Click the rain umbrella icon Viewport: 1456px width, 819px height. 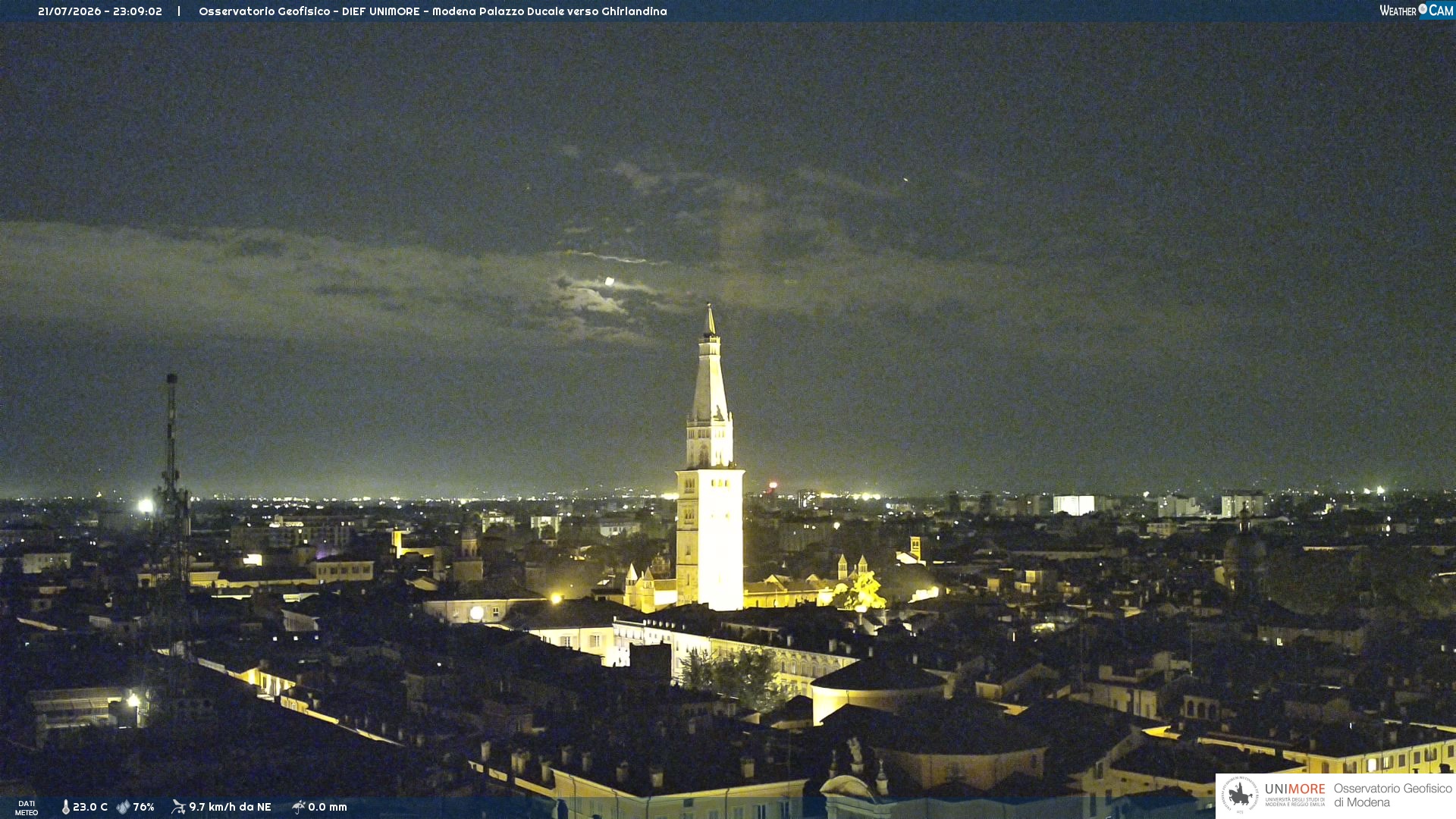point(299,807)
